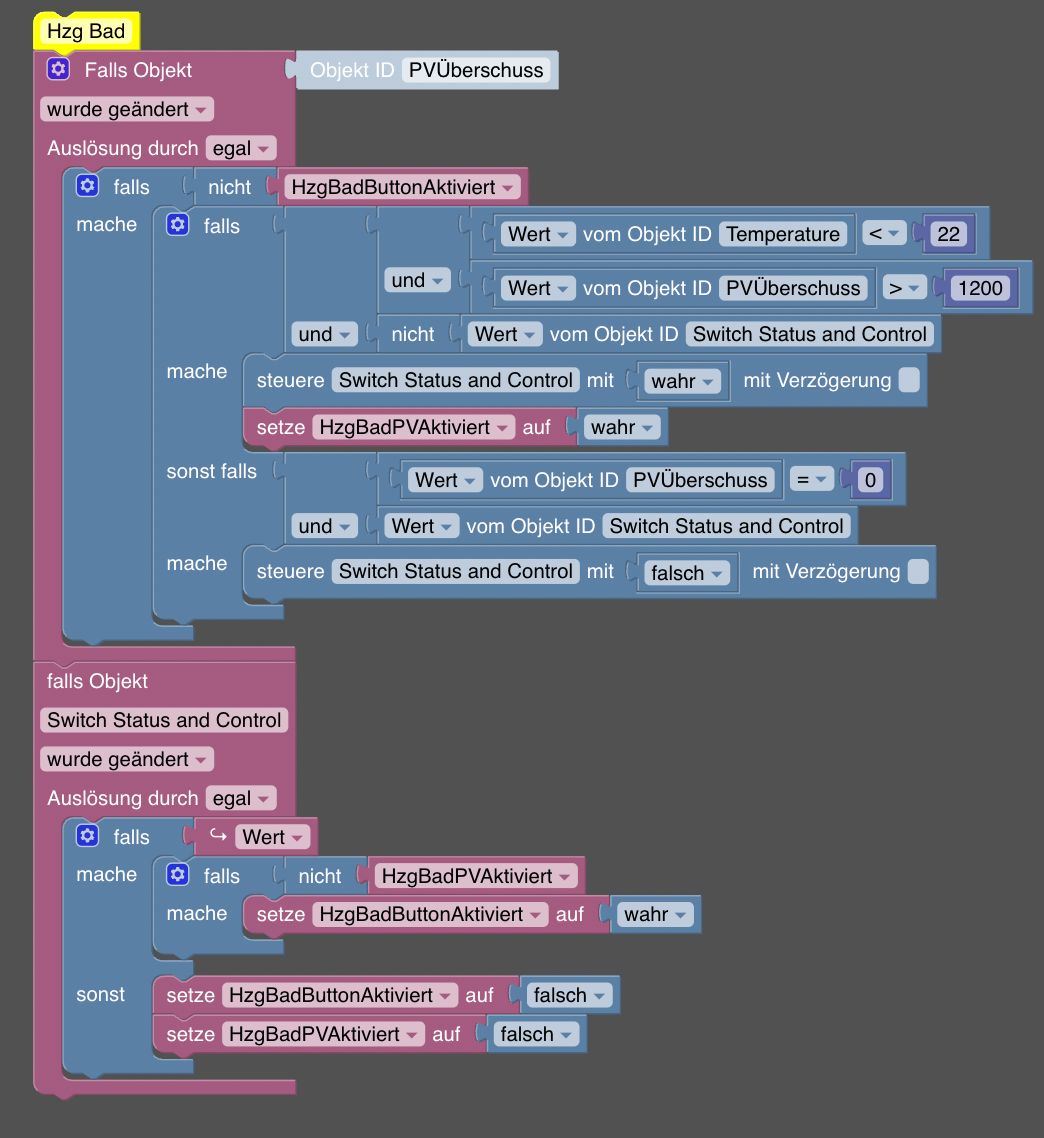Edit the number value 1200
This screenshot has height=1138, width=1044.
click(x=980, y=287)
